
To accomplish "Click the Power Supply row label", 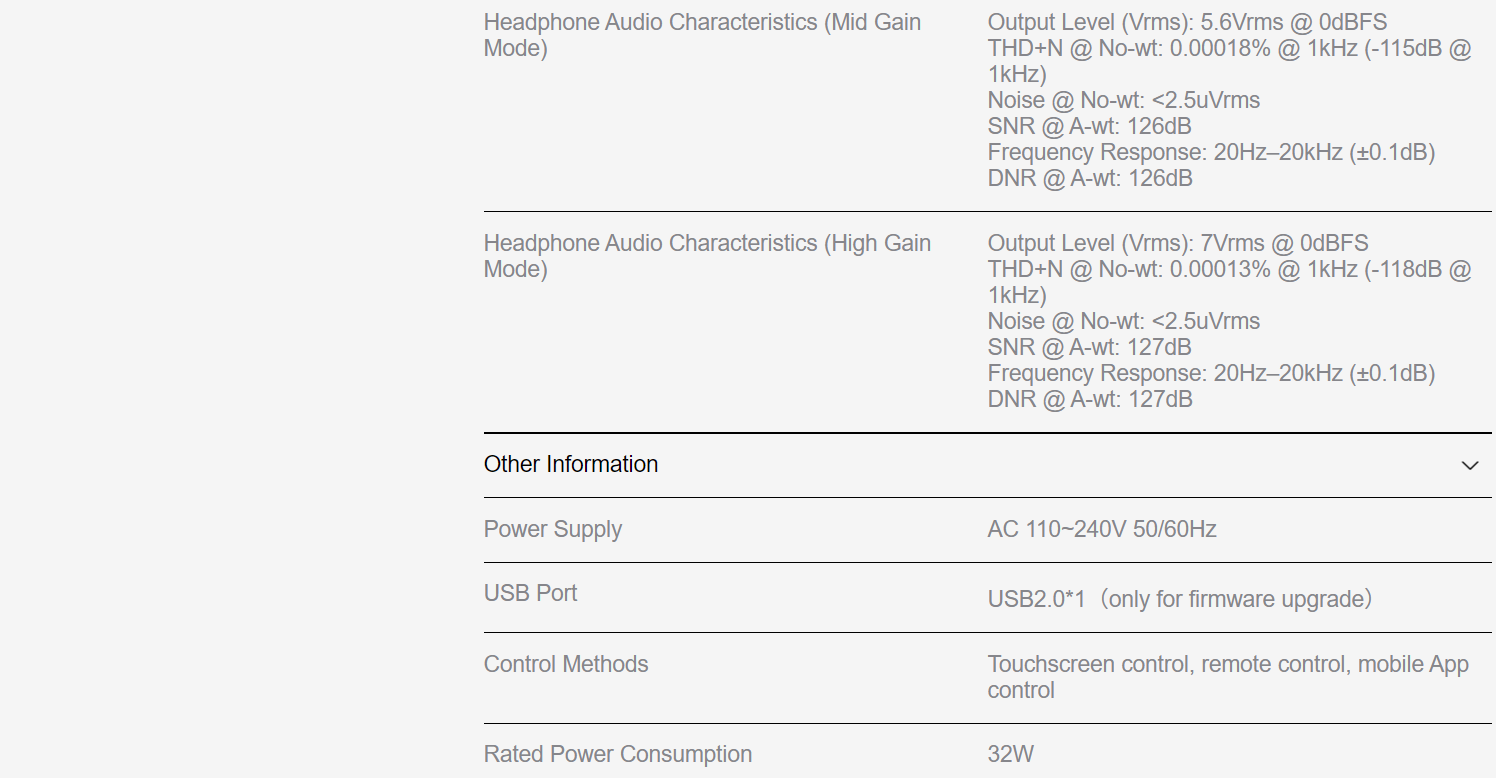I will [553, 529].
